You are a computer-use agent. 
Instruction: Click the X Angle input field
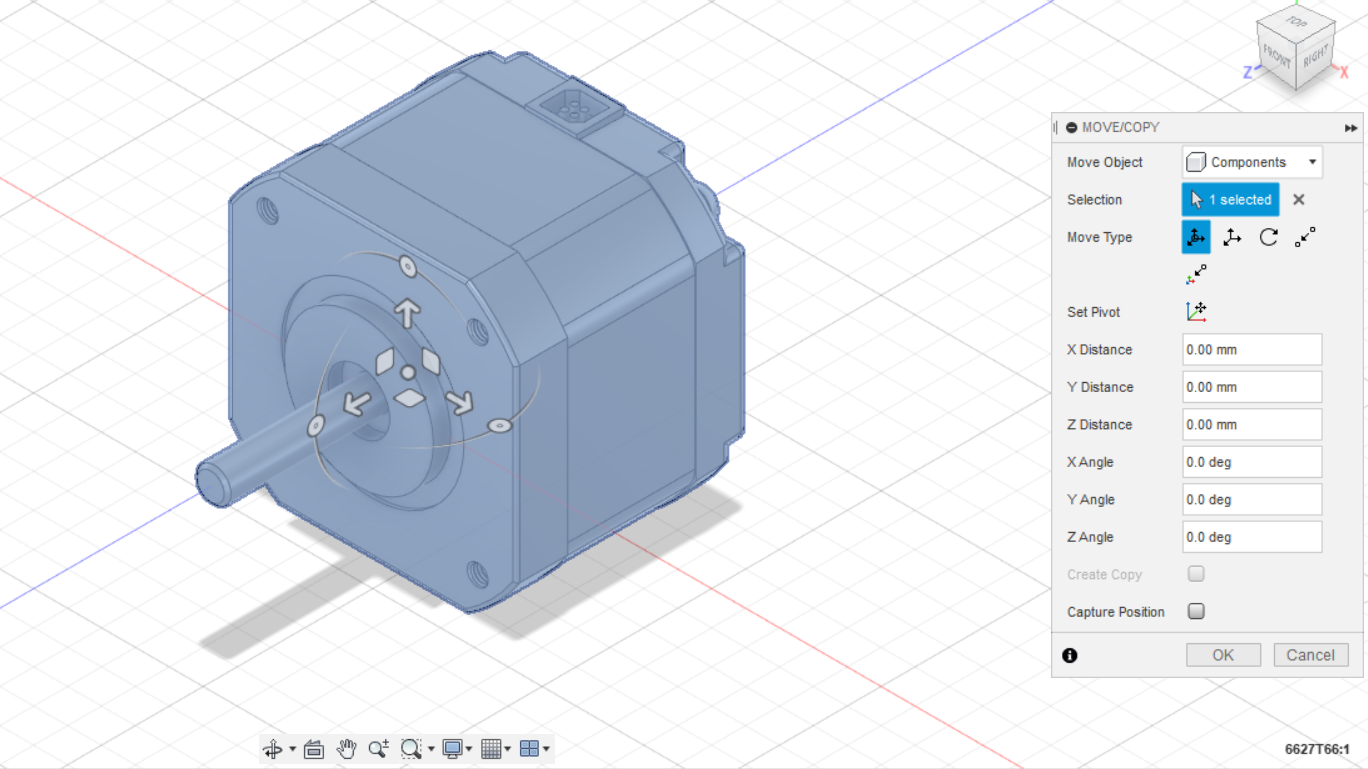(1252, 462)
